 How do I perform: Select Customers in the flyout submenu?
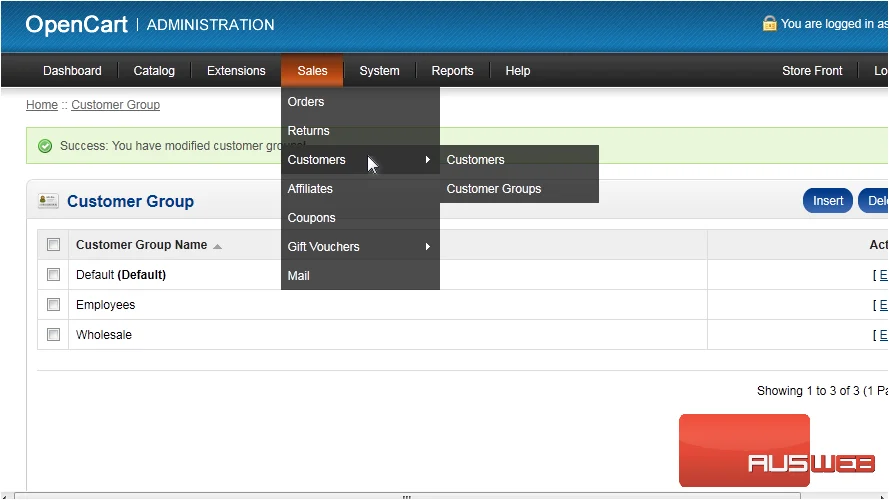click(x=519, y=160)
